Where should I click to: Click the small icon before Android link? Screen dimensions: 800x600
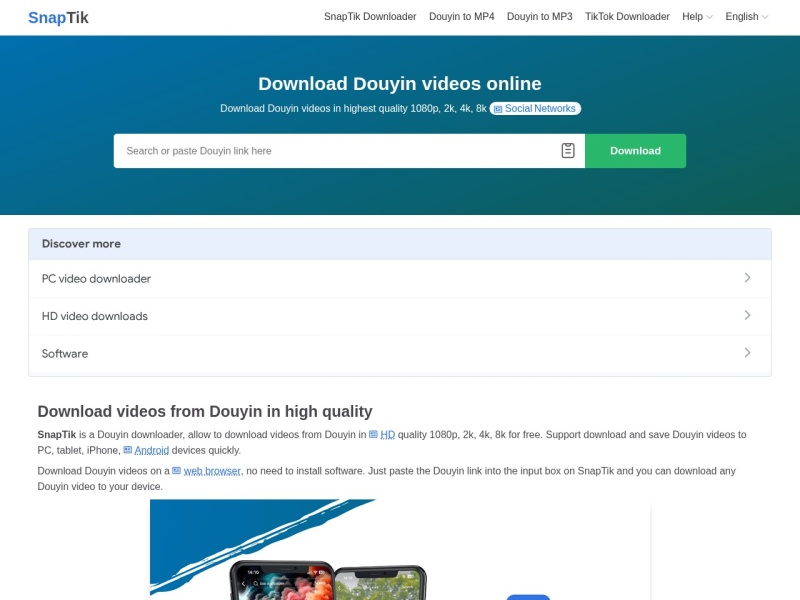pyautogui.click(x=128, y=450)
